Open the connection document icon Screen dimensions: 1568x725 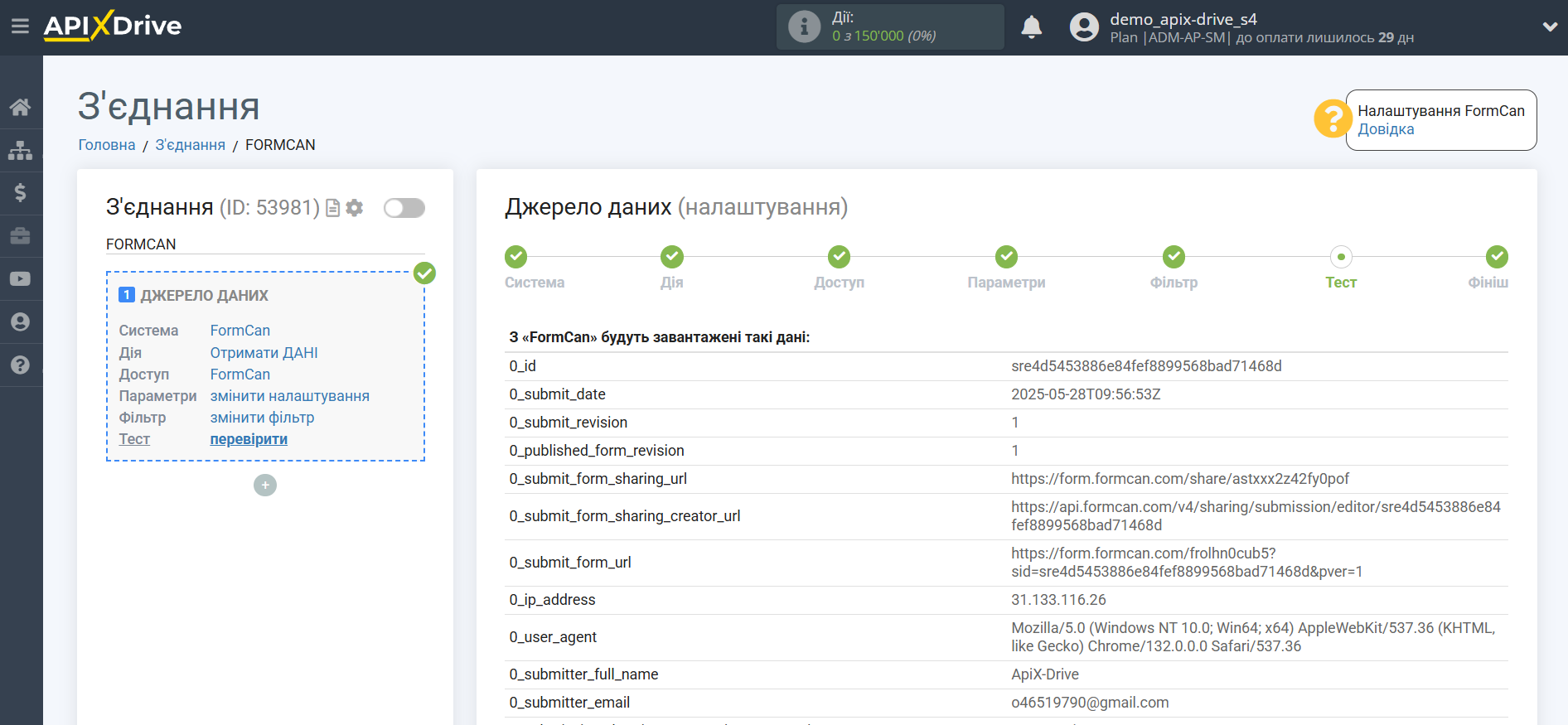tap(332, 208)
